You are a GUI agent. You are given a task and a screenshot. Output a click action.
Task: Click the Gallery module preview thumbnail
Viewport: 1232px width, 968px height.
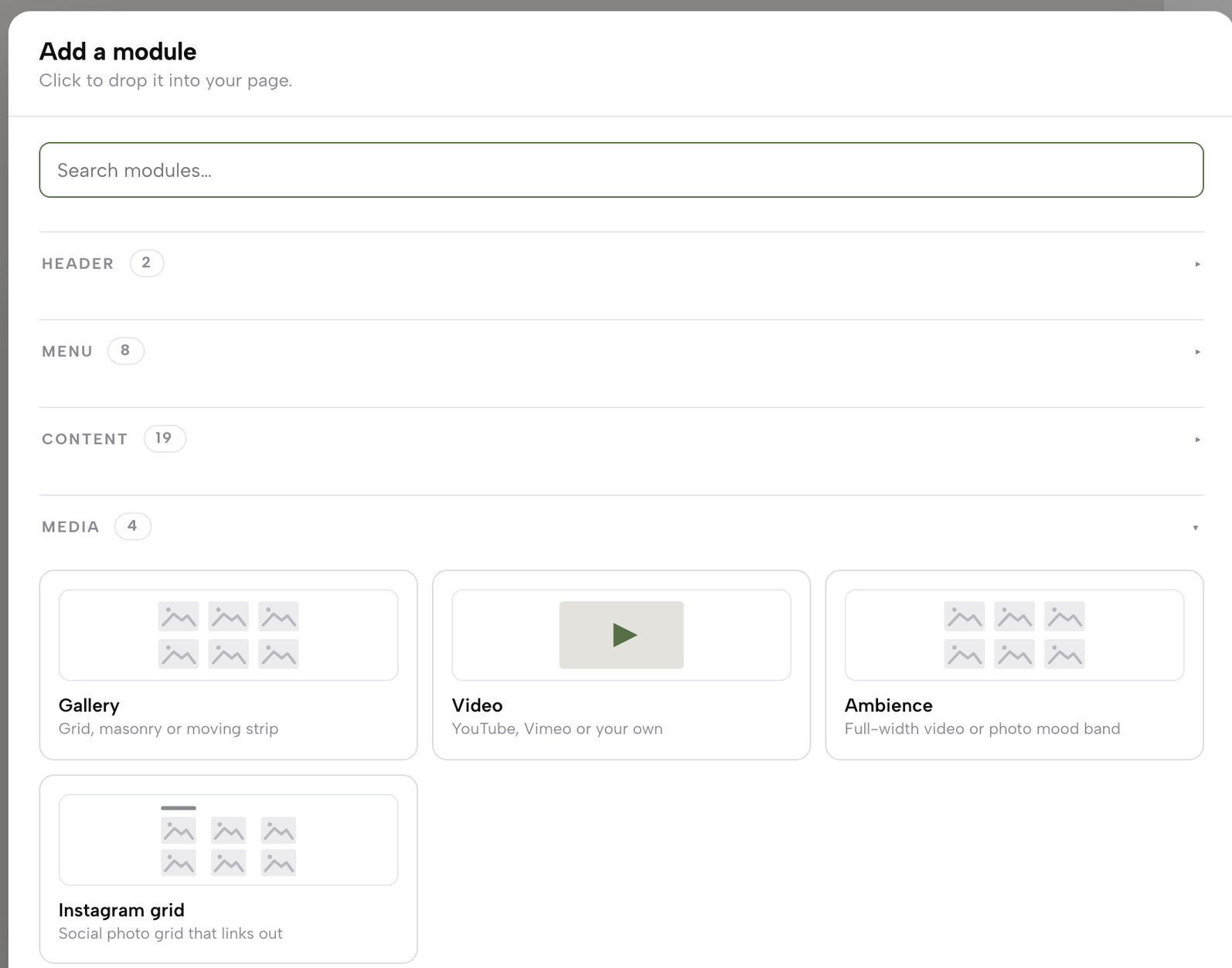click(x=228, y=635)
